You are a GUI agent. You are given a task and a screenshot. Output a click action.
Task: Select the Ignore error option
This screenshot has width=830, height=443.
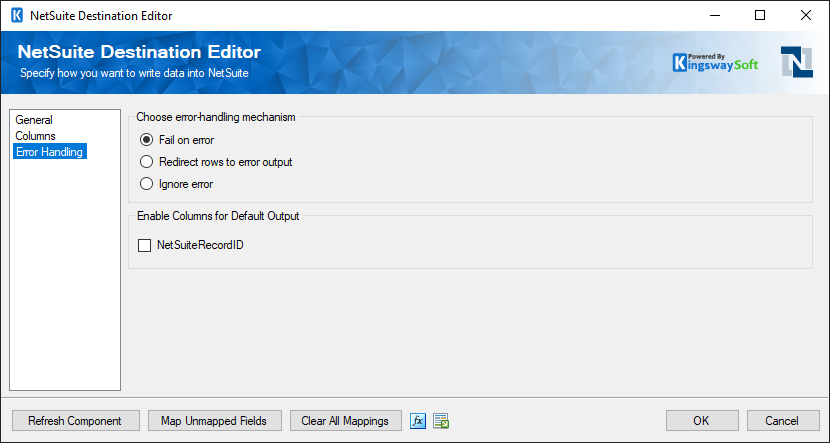pos(176,184)
